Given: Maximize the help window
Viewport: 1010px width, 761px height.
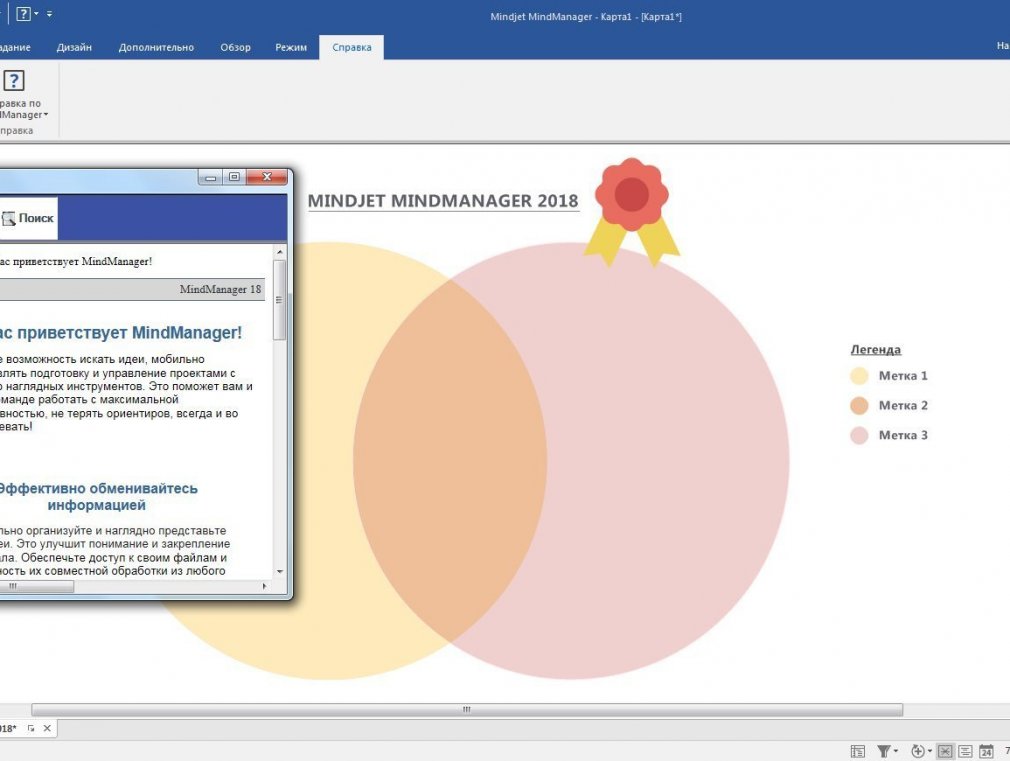Looking at the screenshot, I should tap(234, 177).
